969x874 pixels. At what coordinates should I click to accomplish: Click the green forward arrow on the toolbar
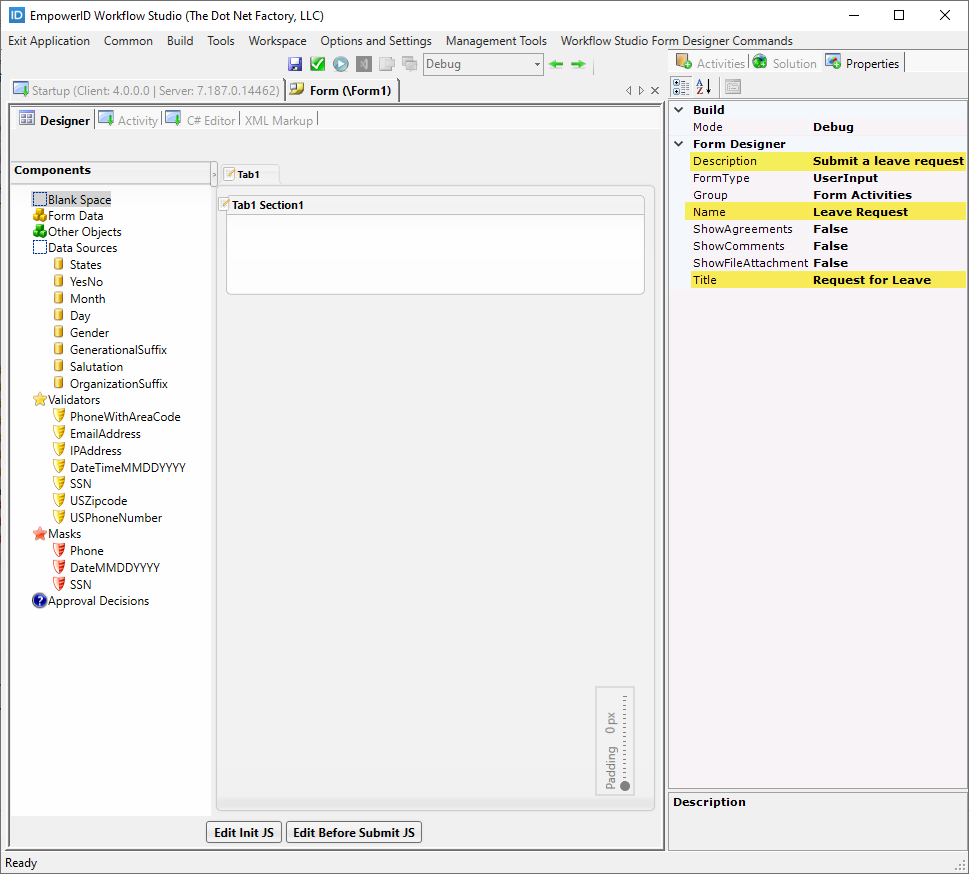(577, 63)
